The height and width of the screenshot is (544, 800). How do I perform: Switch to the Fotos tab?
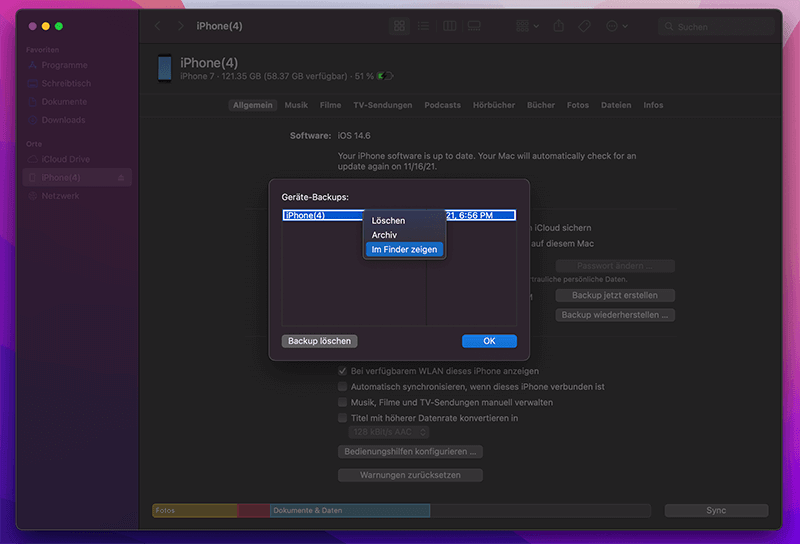coord(578,105)
